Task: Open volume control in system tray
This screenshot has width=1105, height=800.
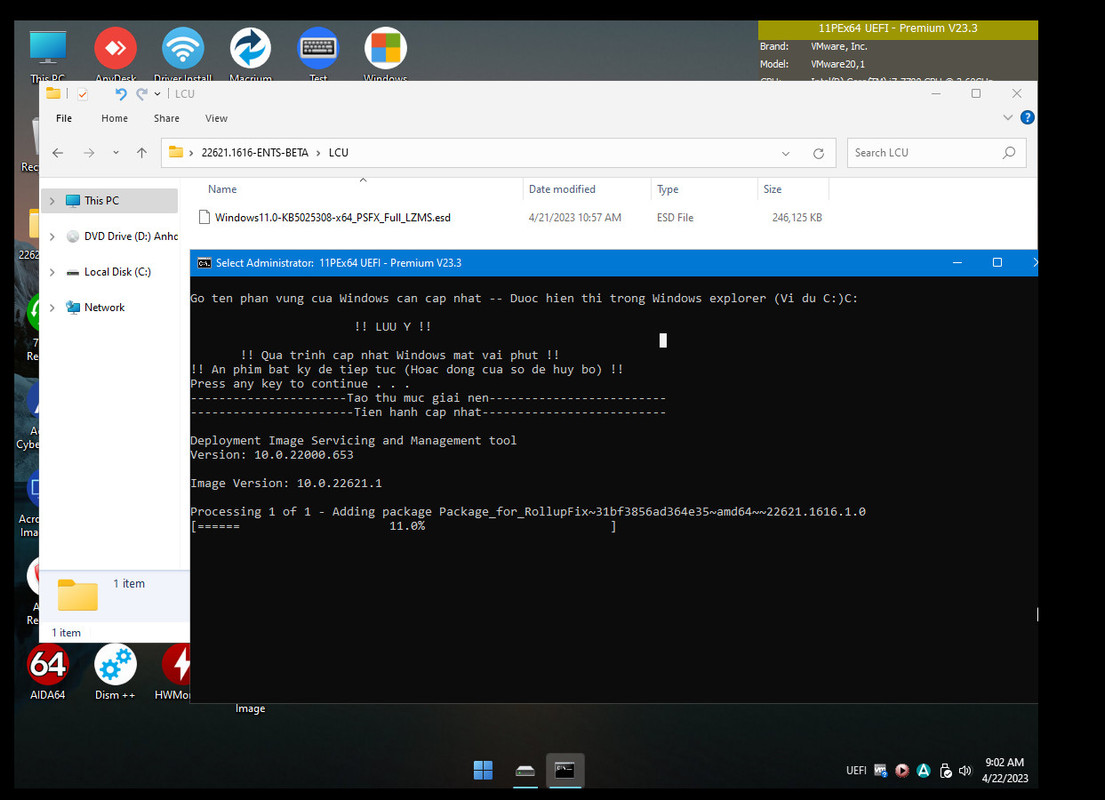Action: [965, 770]
